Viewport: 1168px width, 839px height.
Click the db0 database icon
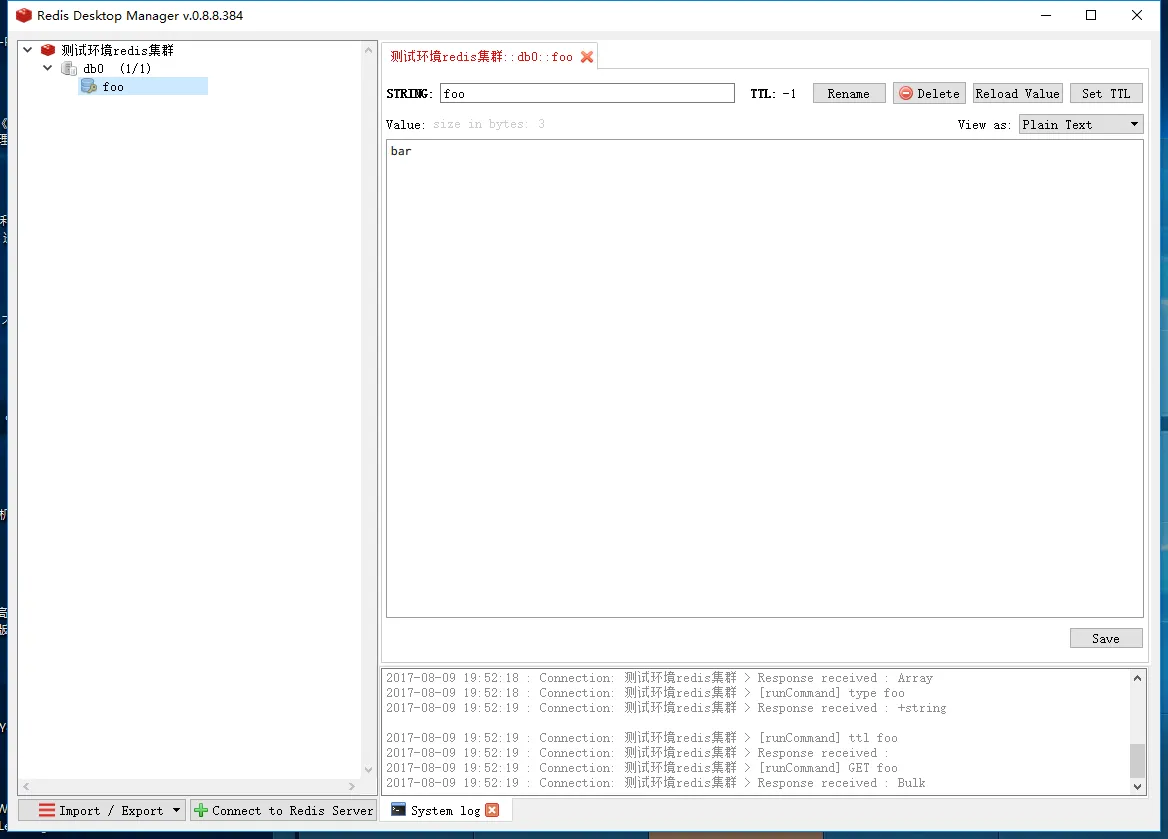click(69, 69)
